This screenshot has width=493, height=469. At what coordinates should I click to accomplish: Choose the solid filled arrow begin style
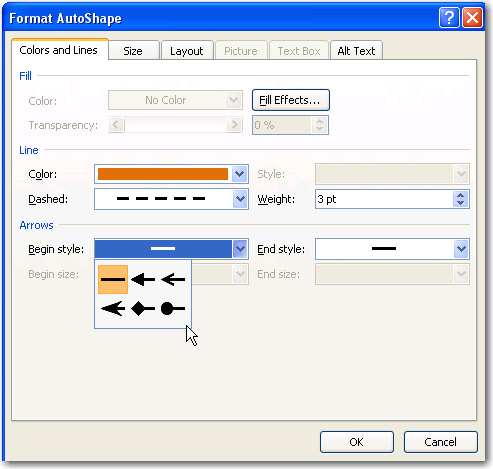coord(143,279)
